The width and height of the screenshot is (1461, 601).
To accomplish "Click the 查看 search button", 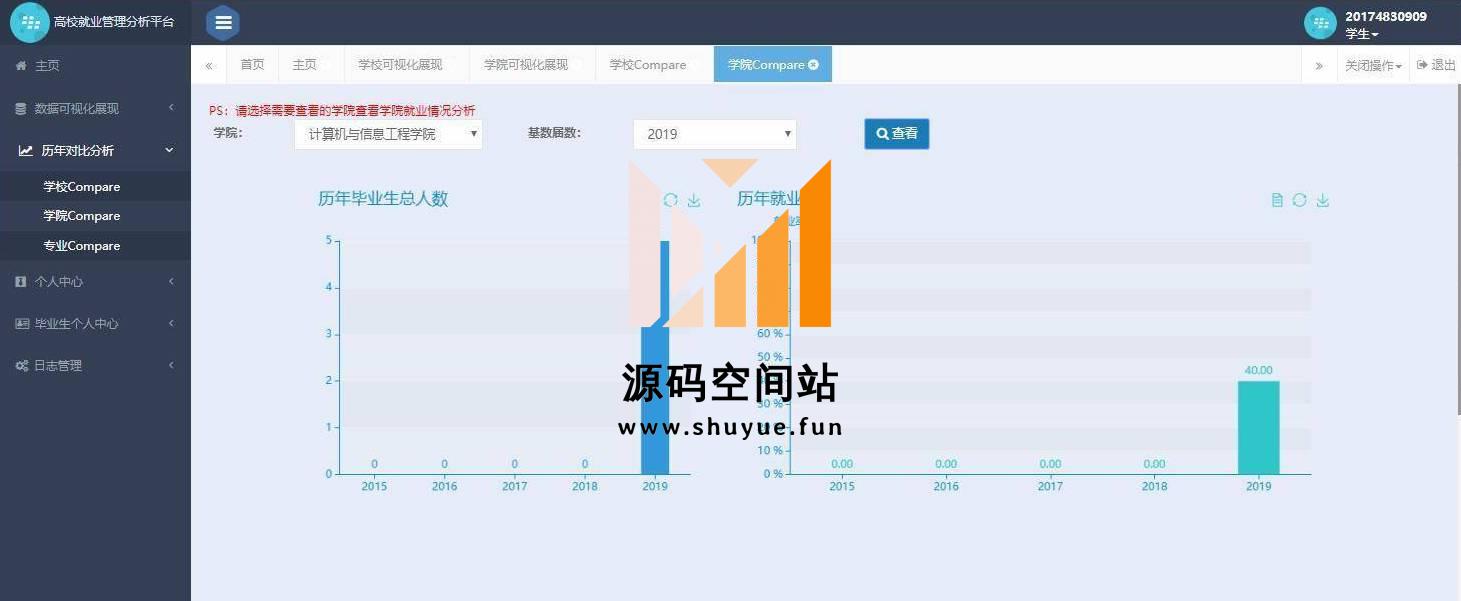I will click(896, 134).
